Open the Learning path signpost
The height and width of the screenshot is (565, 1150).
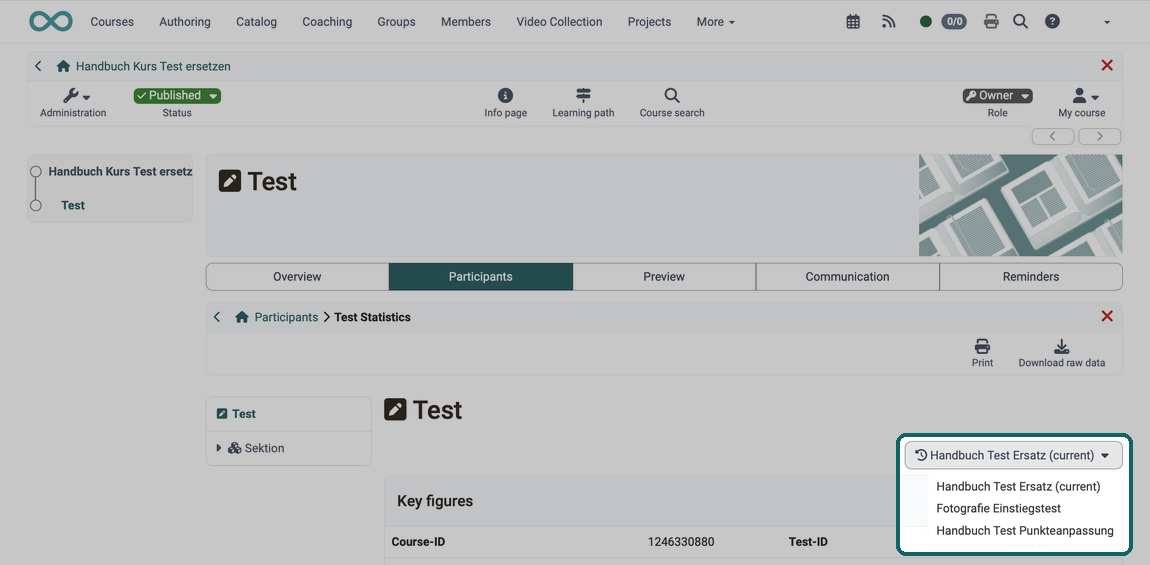click(x=583, y=103)
